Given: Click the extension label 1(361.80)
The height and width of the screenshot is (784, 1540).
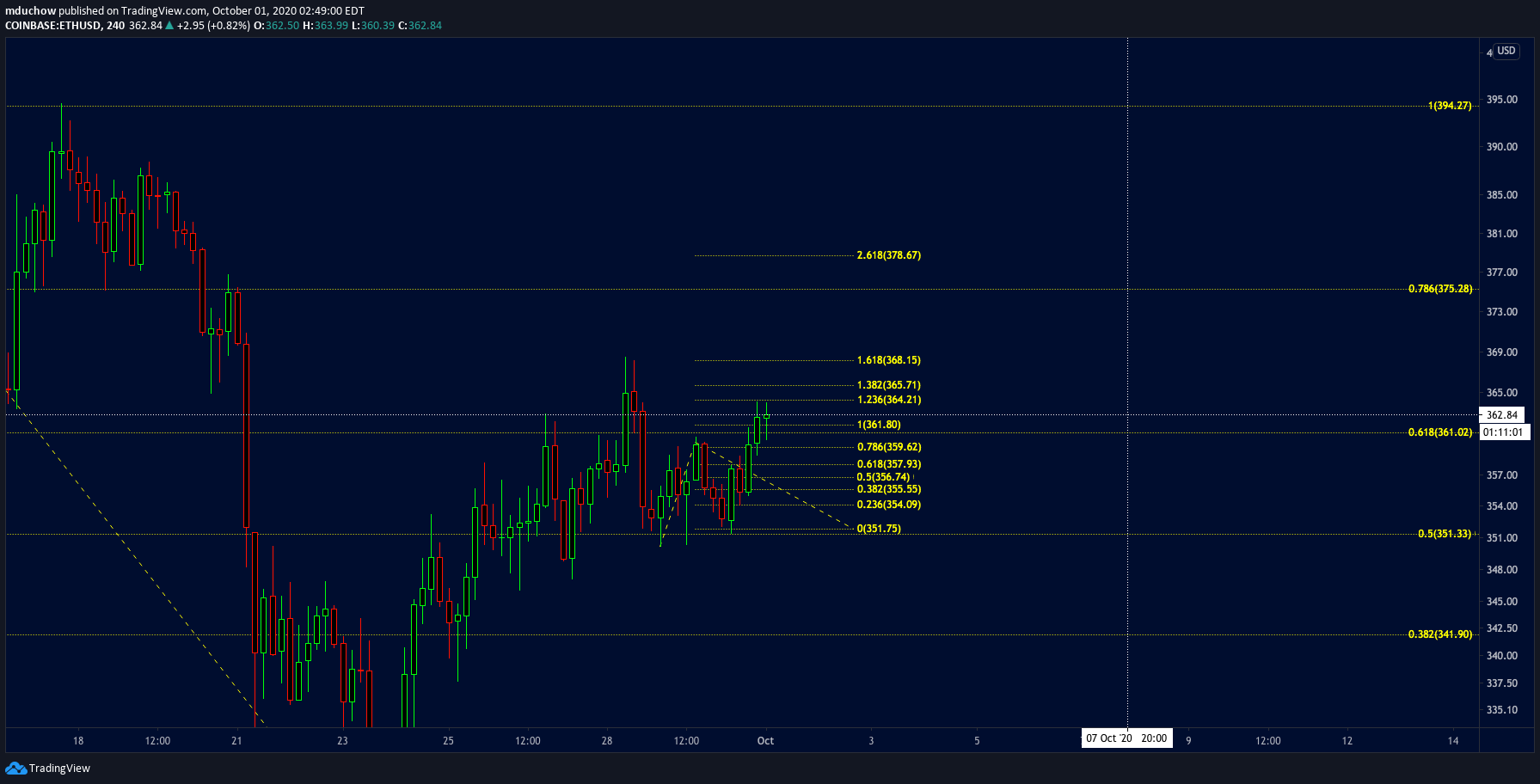Looking at the screenshot, I should [x=879, y=425].
